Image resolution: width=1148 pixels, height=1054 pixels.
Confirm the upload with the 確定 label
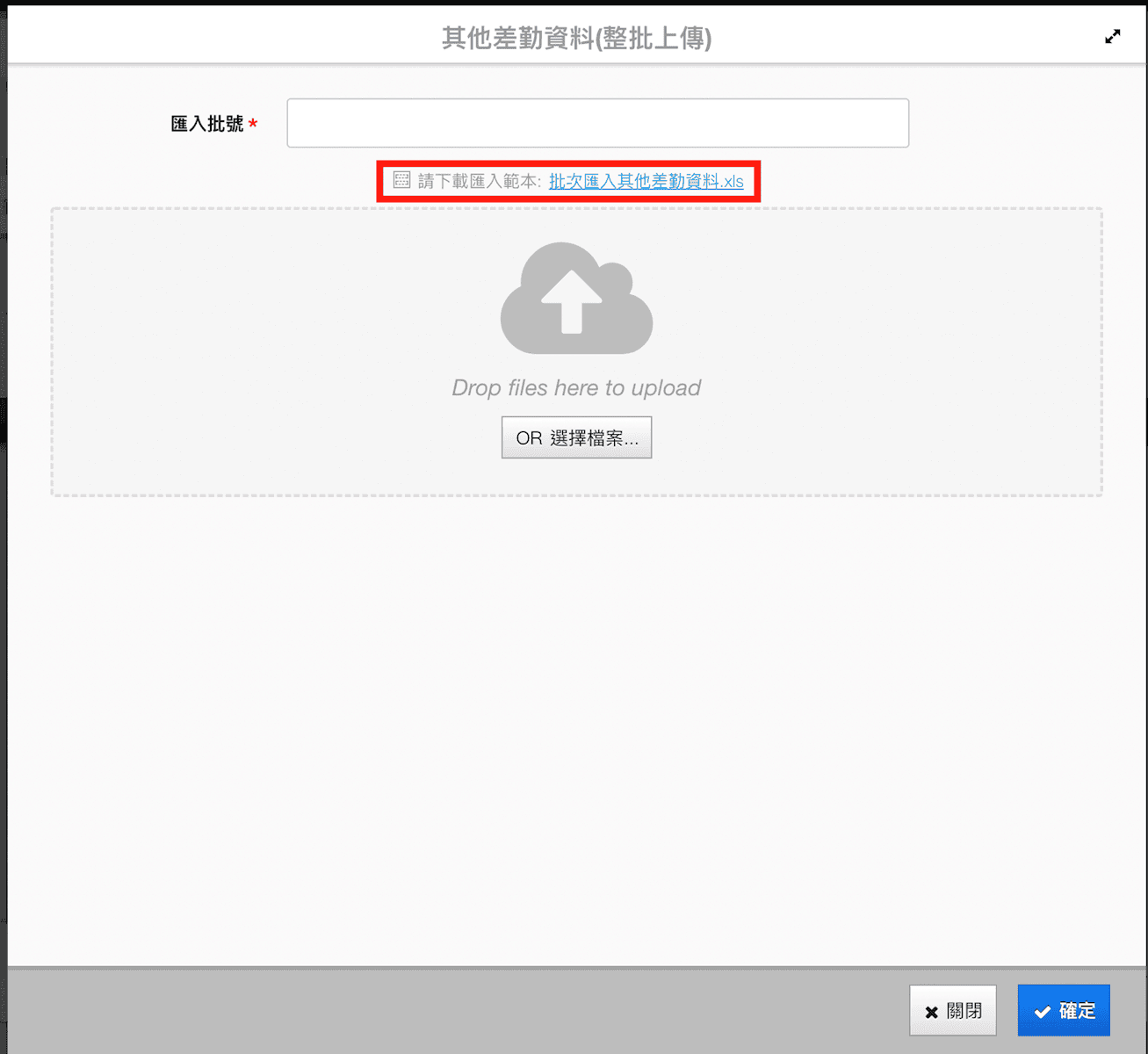pyautogui.click(x=1077, y=1011)
